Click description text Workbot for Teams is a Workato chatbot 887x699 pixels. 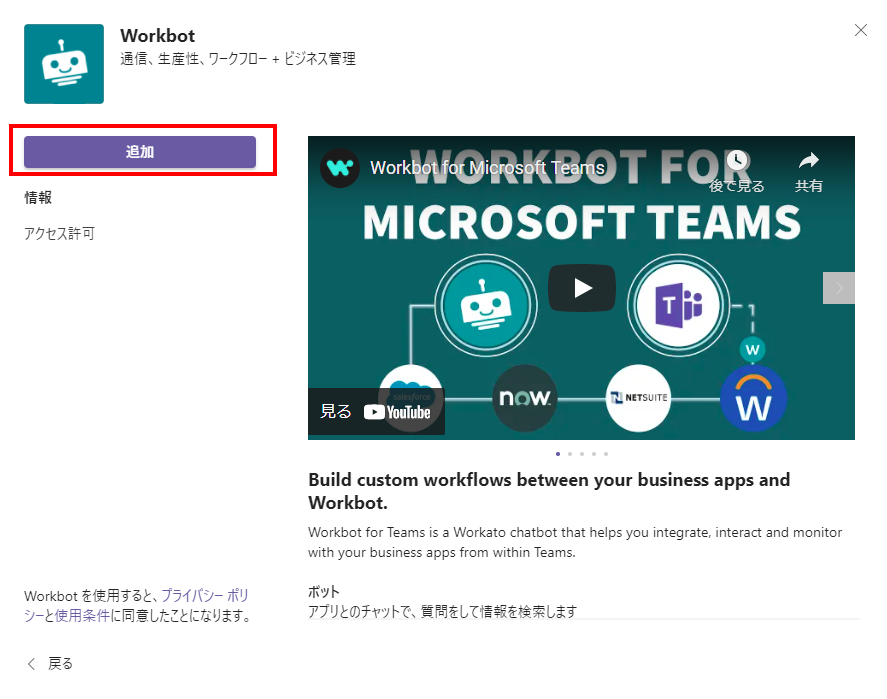click(575, 542)
